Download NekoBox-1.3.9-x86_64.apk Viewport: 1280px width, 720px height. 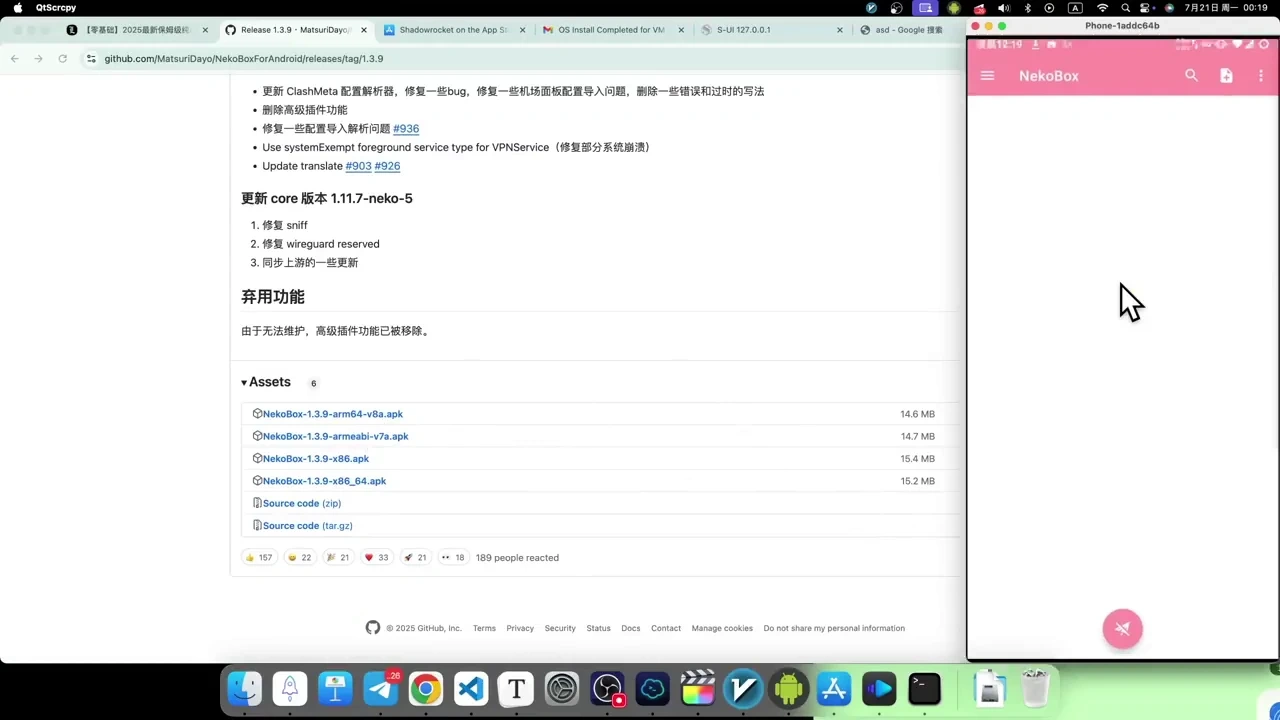(324, 481)
